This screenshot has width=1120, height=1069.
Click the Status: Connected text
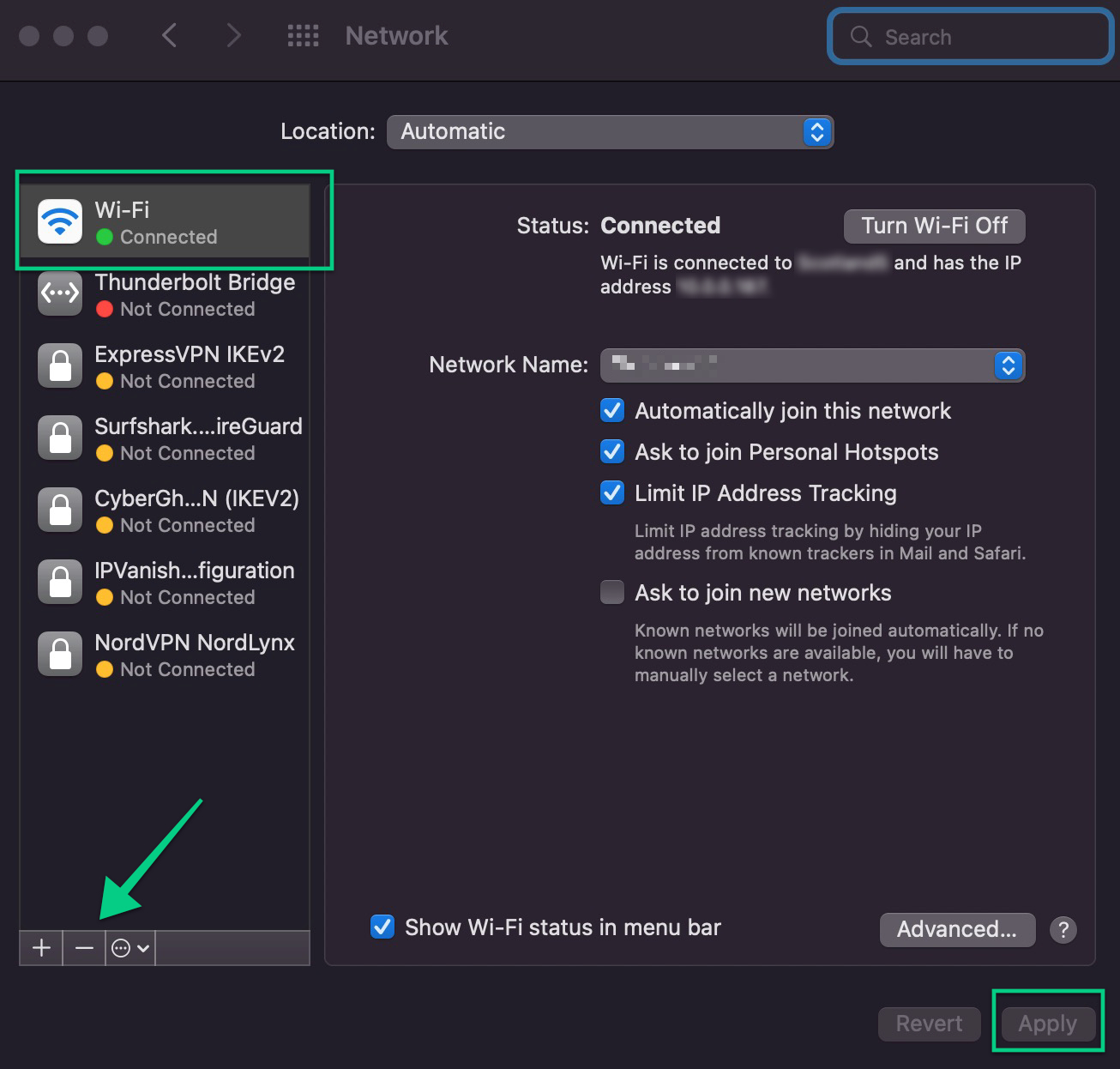tap(618, 226)
